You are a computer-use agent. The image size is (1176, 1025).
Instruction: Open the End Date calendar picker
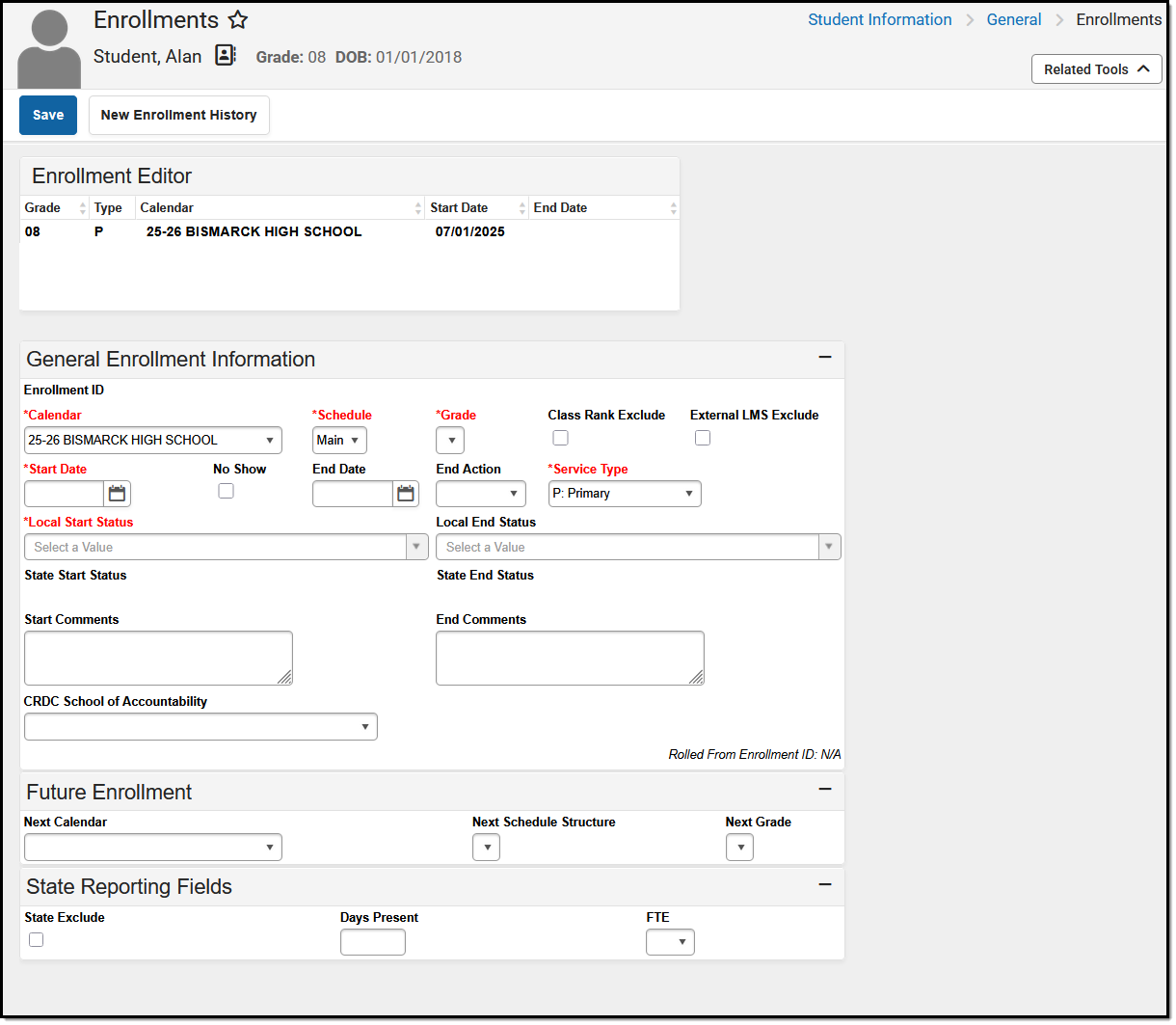[405, 493]
